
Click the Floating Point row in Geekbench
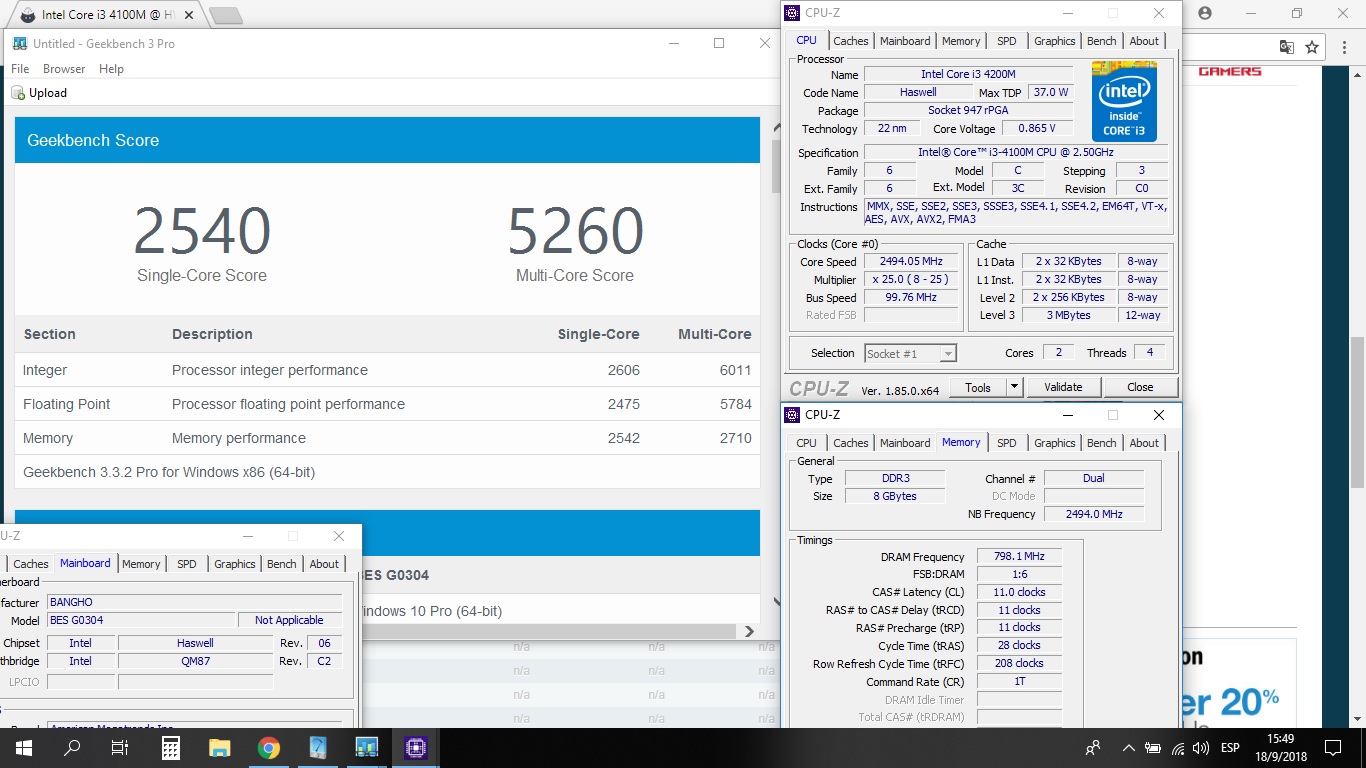coord(387,404)
